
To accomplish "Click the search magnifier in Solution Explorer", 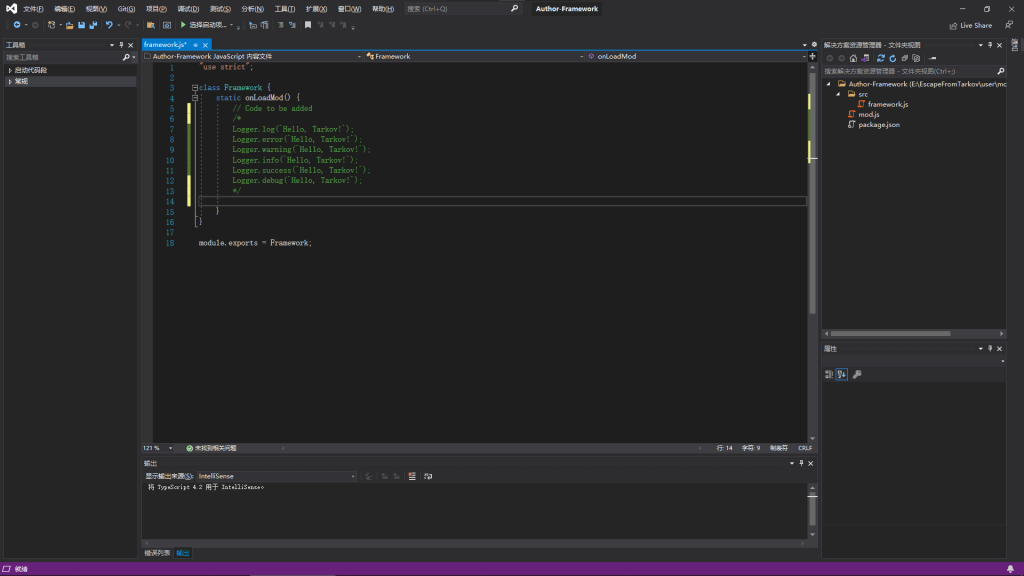I will click(1000, 71).
